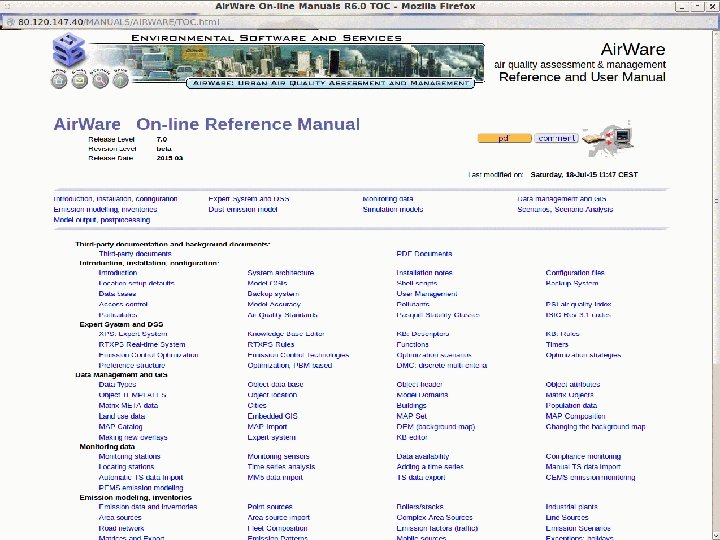Open Air Quality Standards link
The image size is (720, 540).
click(x=283, y=315)
